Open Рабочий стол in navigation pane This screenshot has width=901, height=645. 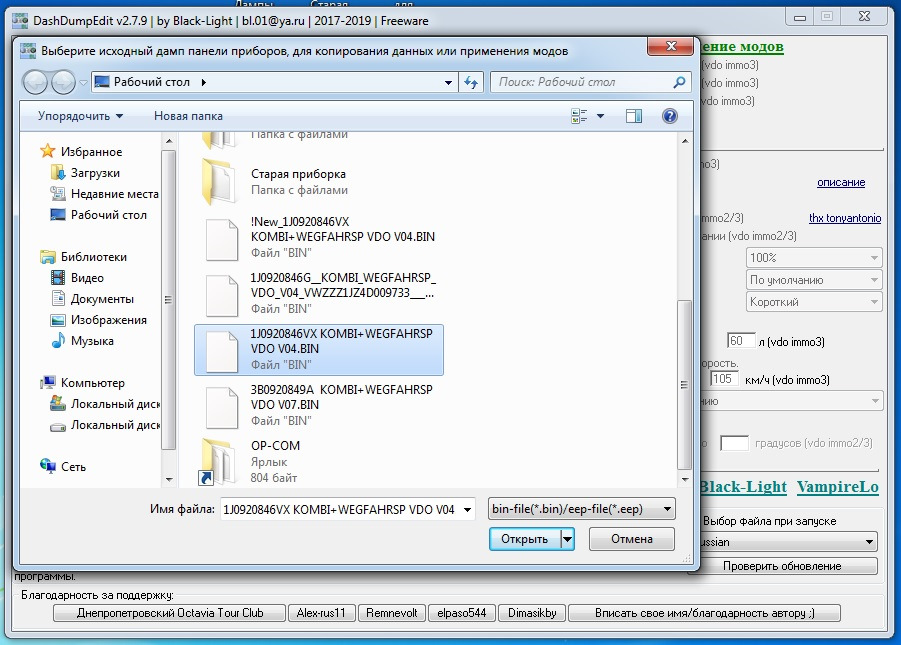[x=109, y=214]
